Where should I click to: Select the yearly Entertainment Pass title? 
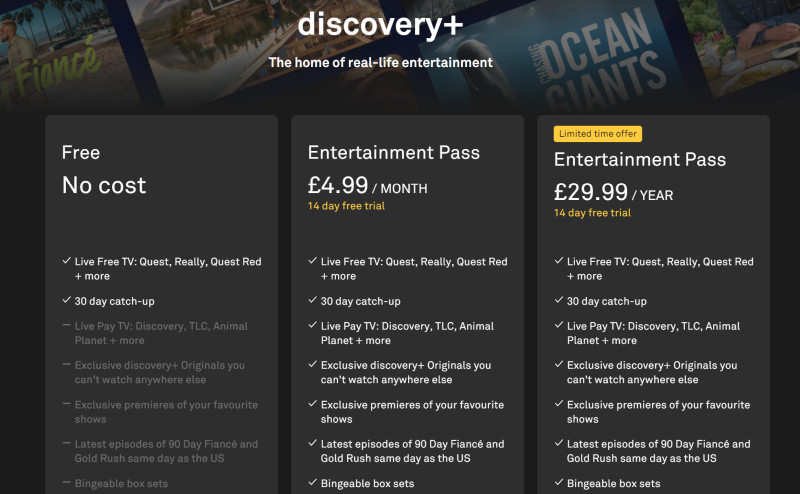(640, 159)
